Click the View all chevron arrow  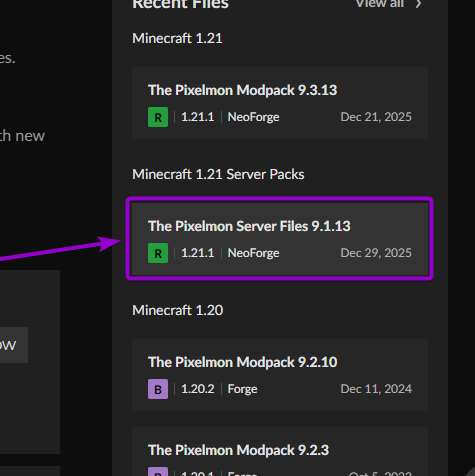(x=418, y=4)
